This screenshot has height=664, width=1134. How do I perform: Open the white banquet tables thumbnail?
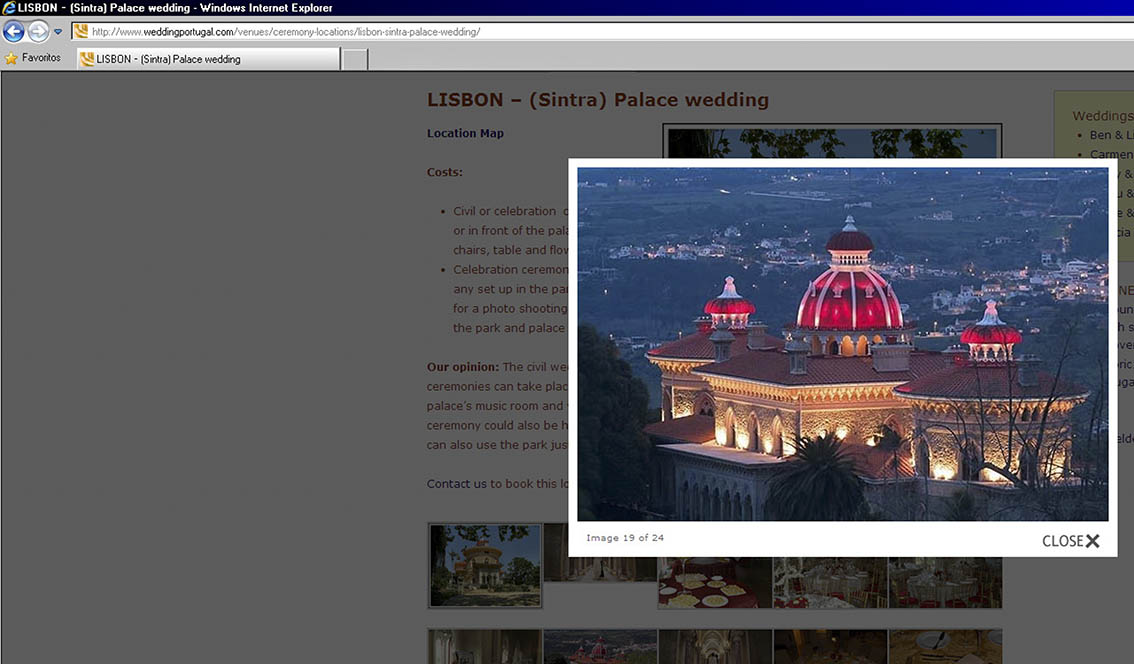(x=830, y=582)
